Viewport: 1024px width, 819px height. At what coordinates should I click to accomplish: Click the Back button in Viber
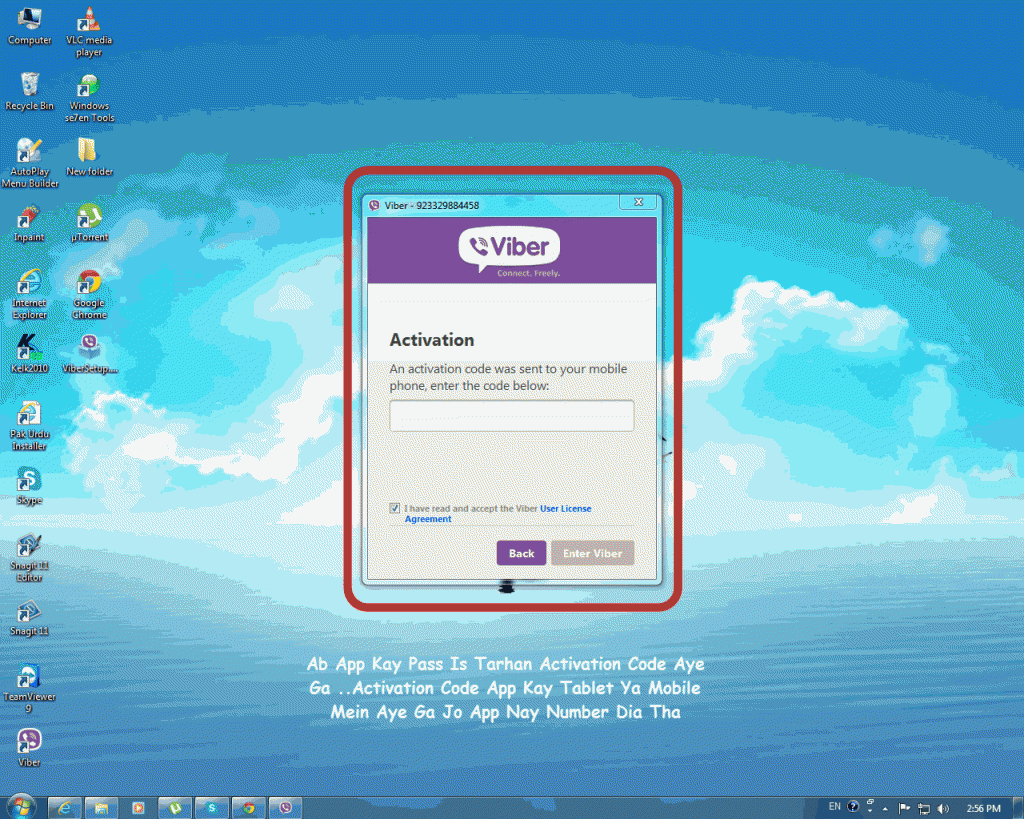pos(521,553)
